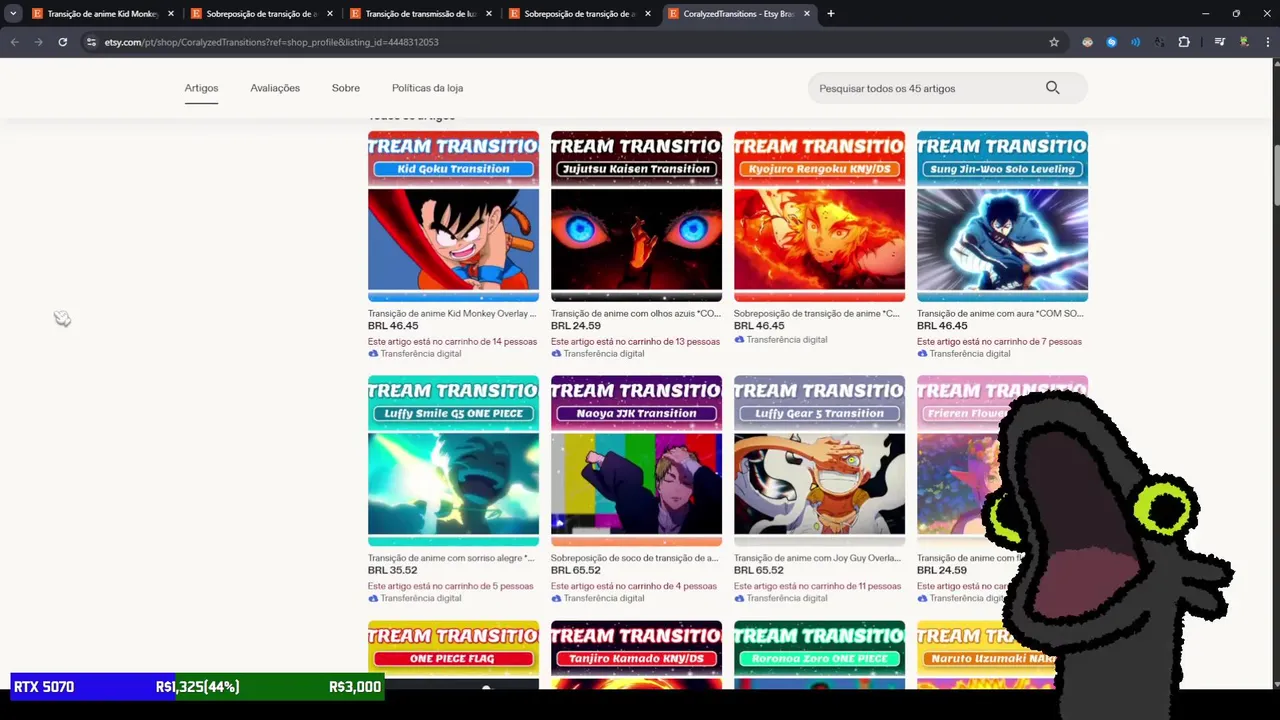This screenshot has height=720, width=1280.
Task: Bookmark this page with the star icon
Action: click(x=1054, y=42)
